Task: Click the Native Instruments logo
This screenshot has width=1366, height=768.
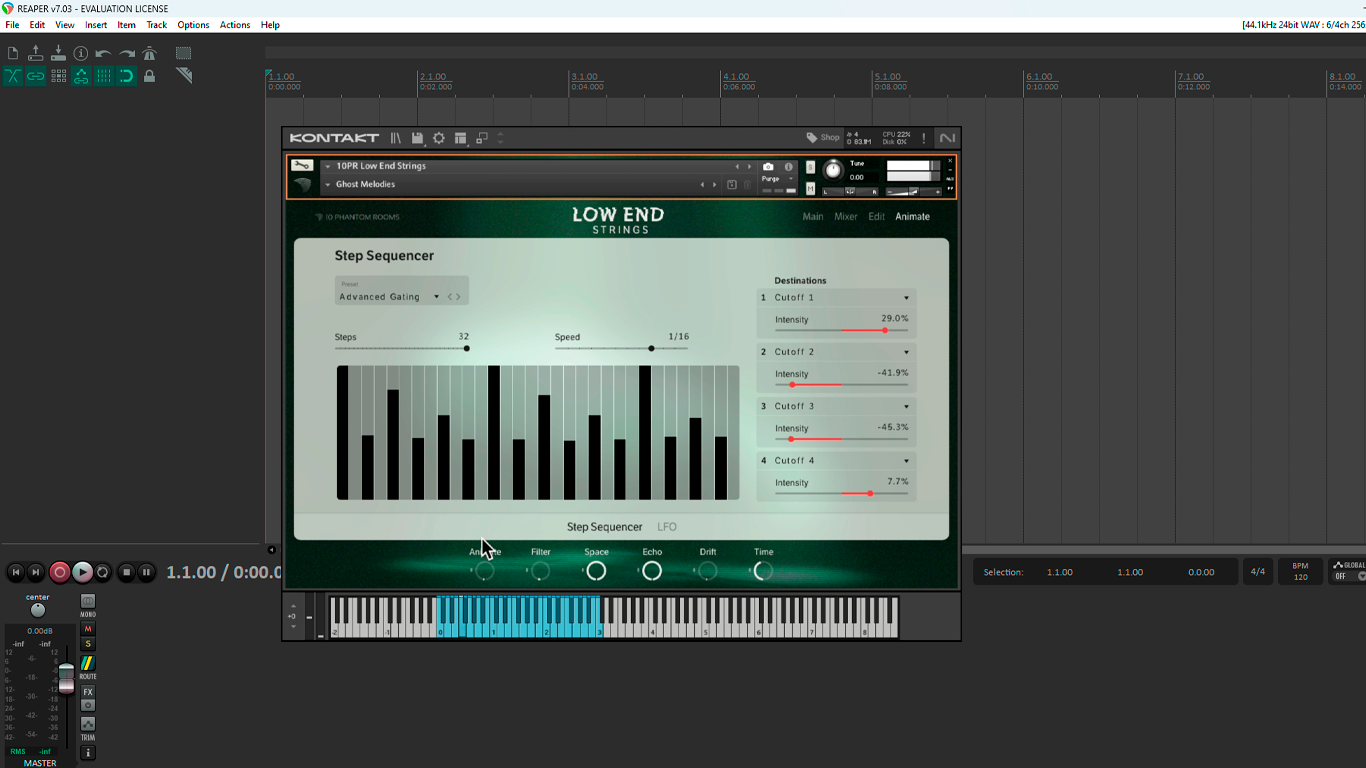Action: pyautogui.click(x=947, y=138)
